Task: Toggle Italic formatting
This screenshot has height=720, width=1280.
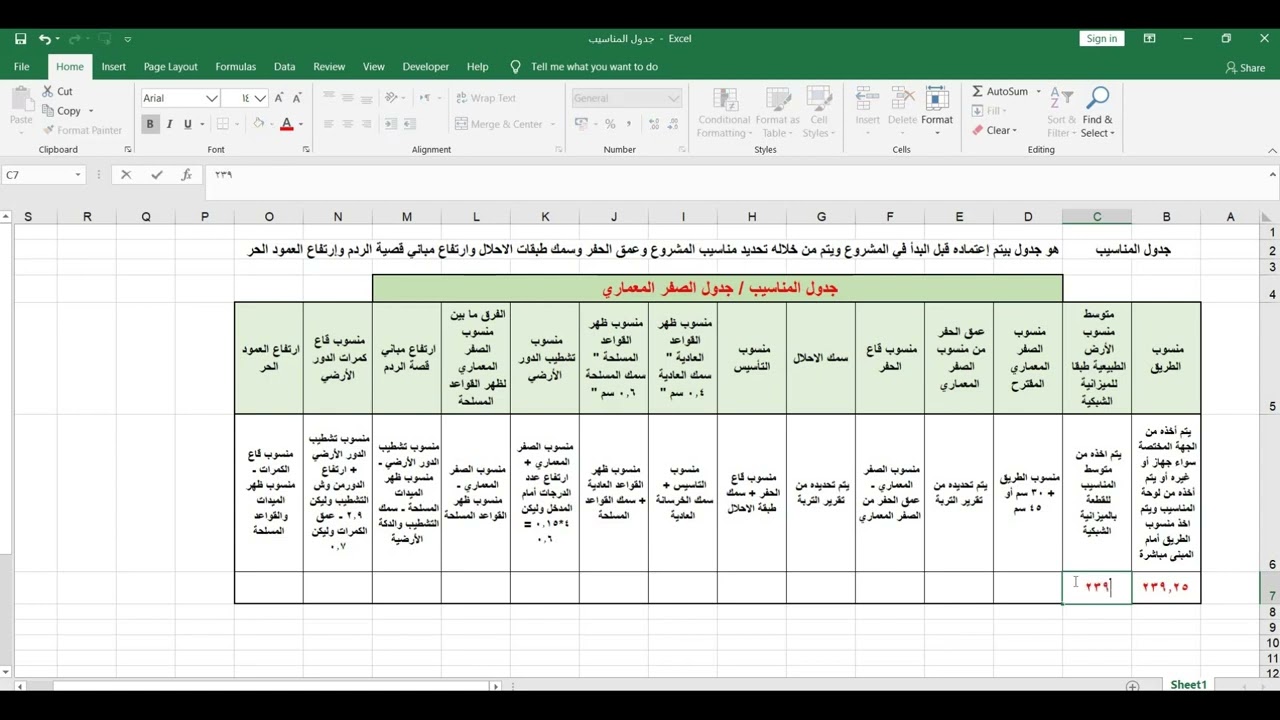Action: tap(169, 124)
